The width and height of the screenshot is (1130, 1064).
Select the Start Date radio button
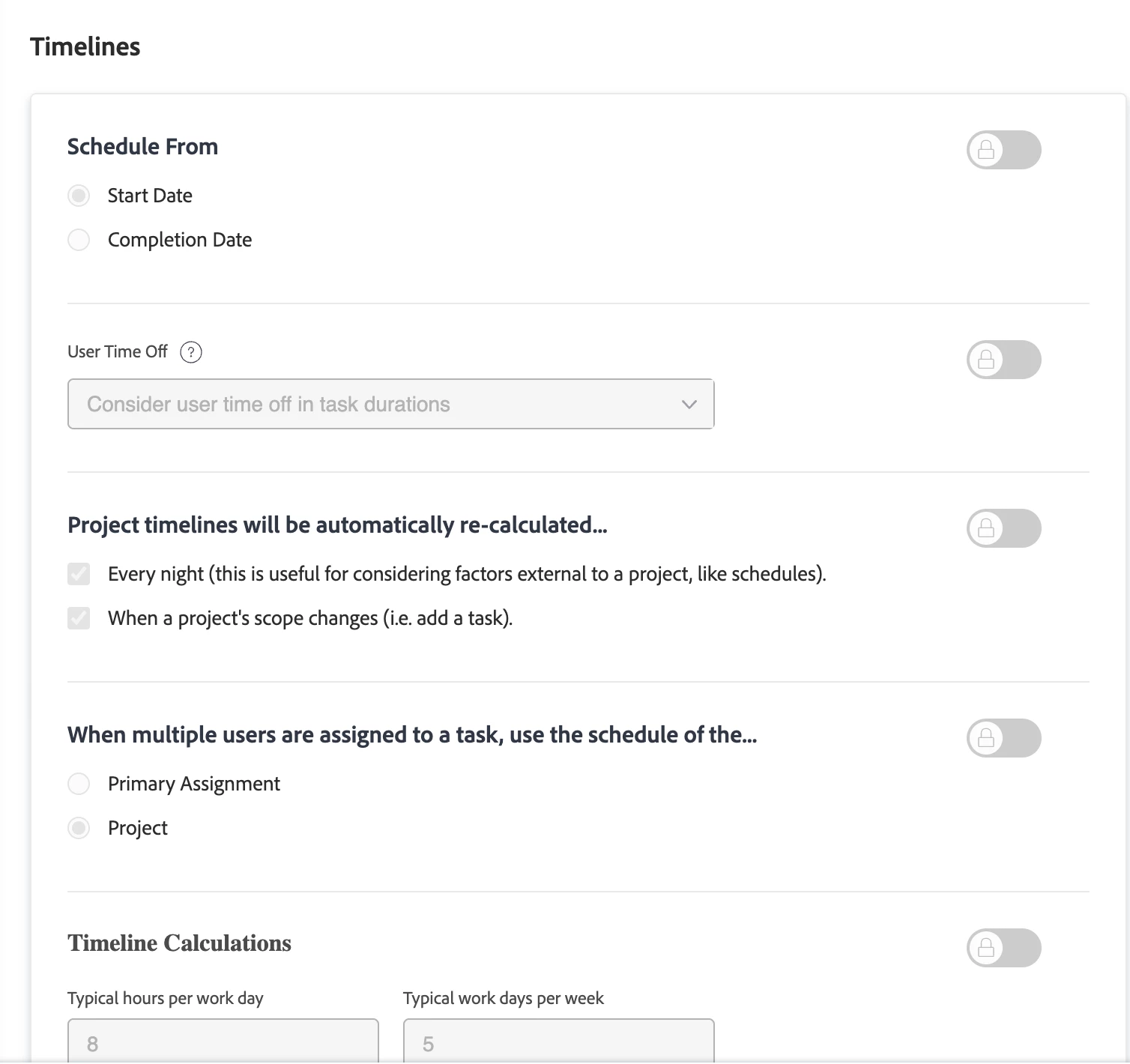click(x=79, y=196)
